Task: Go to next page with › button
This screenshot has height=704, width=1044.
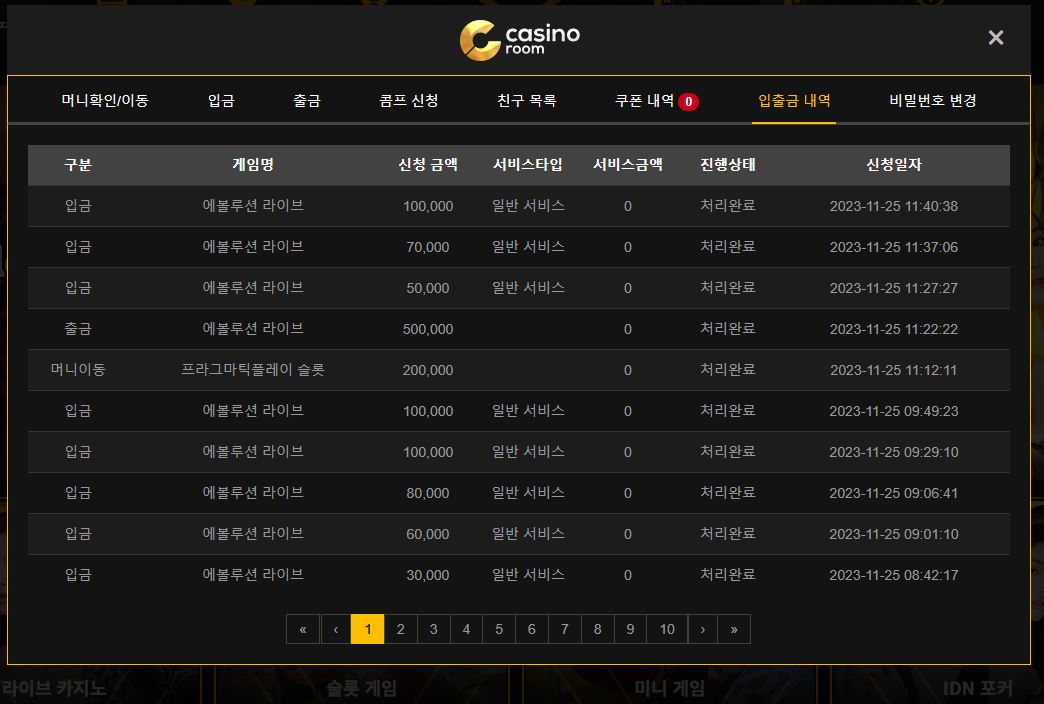Action: click(702, 629)
